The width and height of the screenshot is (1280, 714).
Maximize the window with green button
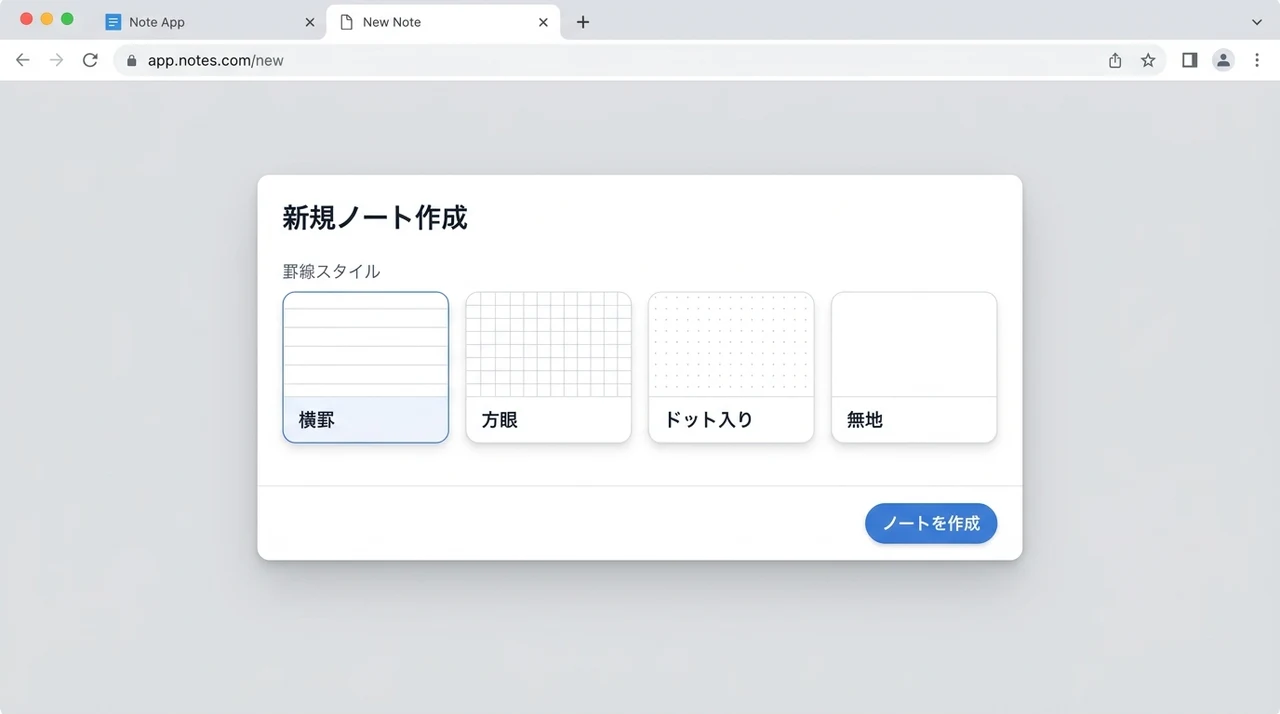tap(67, 19)
